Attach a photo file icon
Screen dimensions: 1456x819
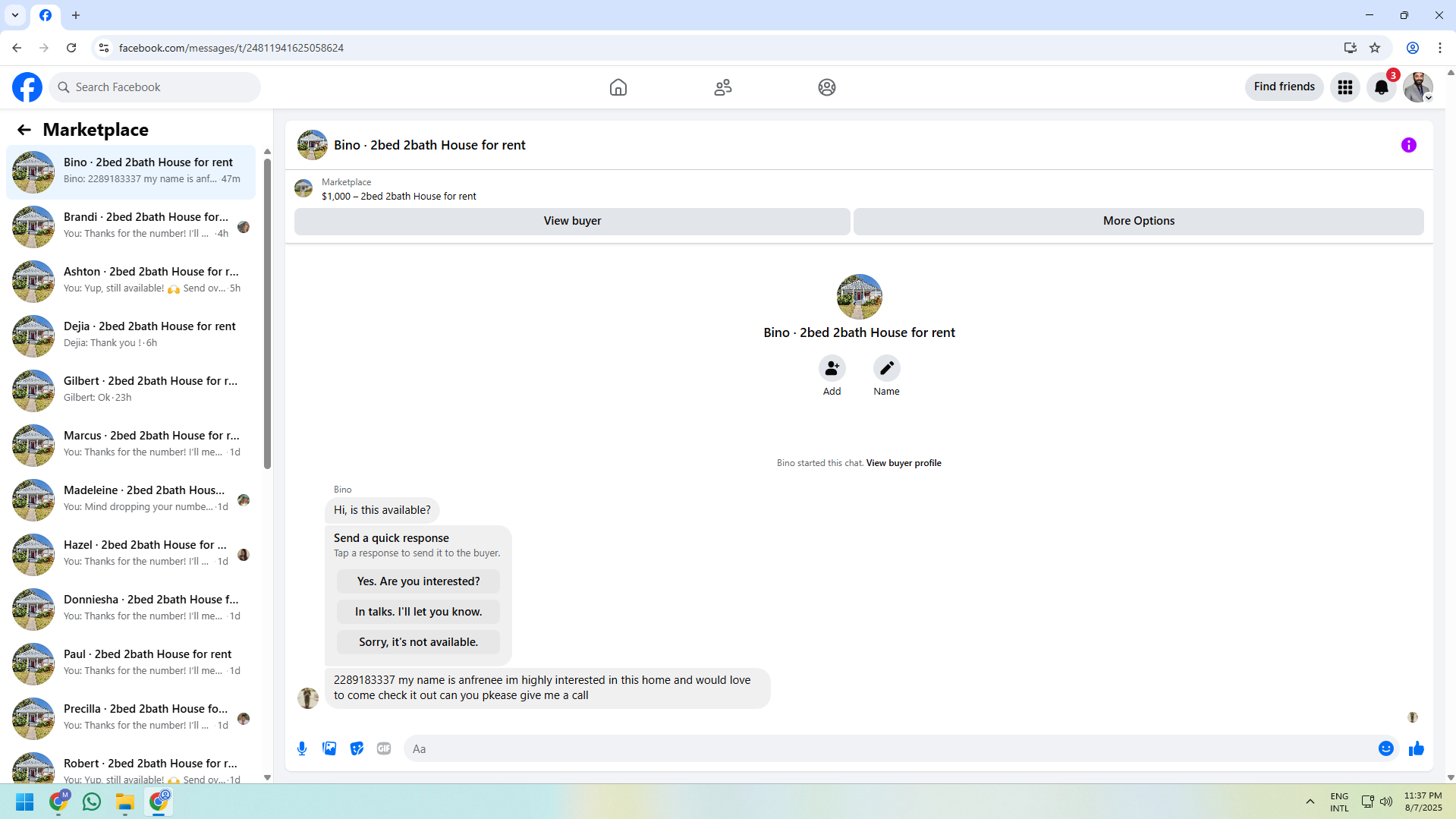coord(329,749)
